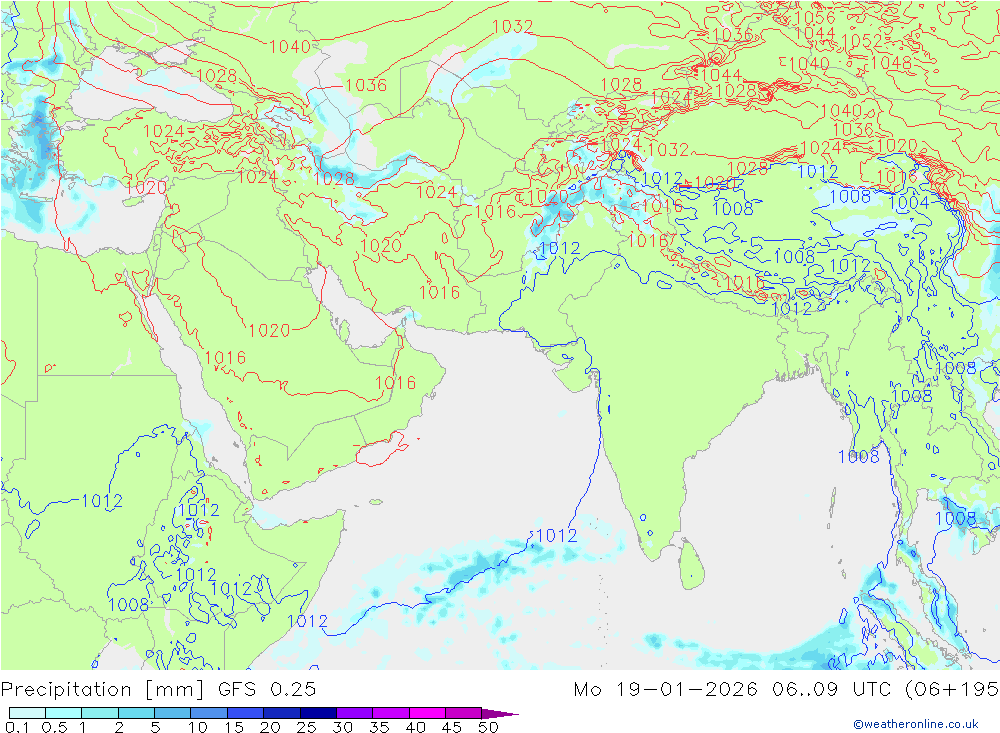Click the "0.1" legend tick label
The width and height of the screenshot is (1000, 733).
[x=17, y=727]
